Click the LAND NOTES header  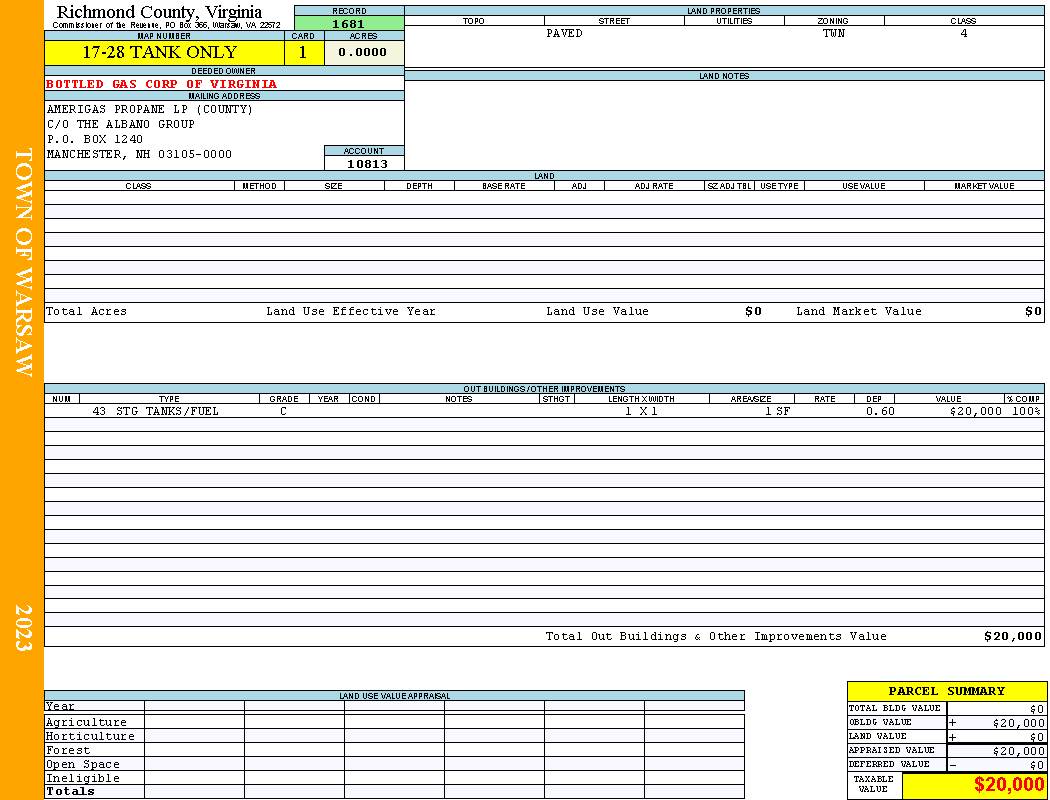725,76
